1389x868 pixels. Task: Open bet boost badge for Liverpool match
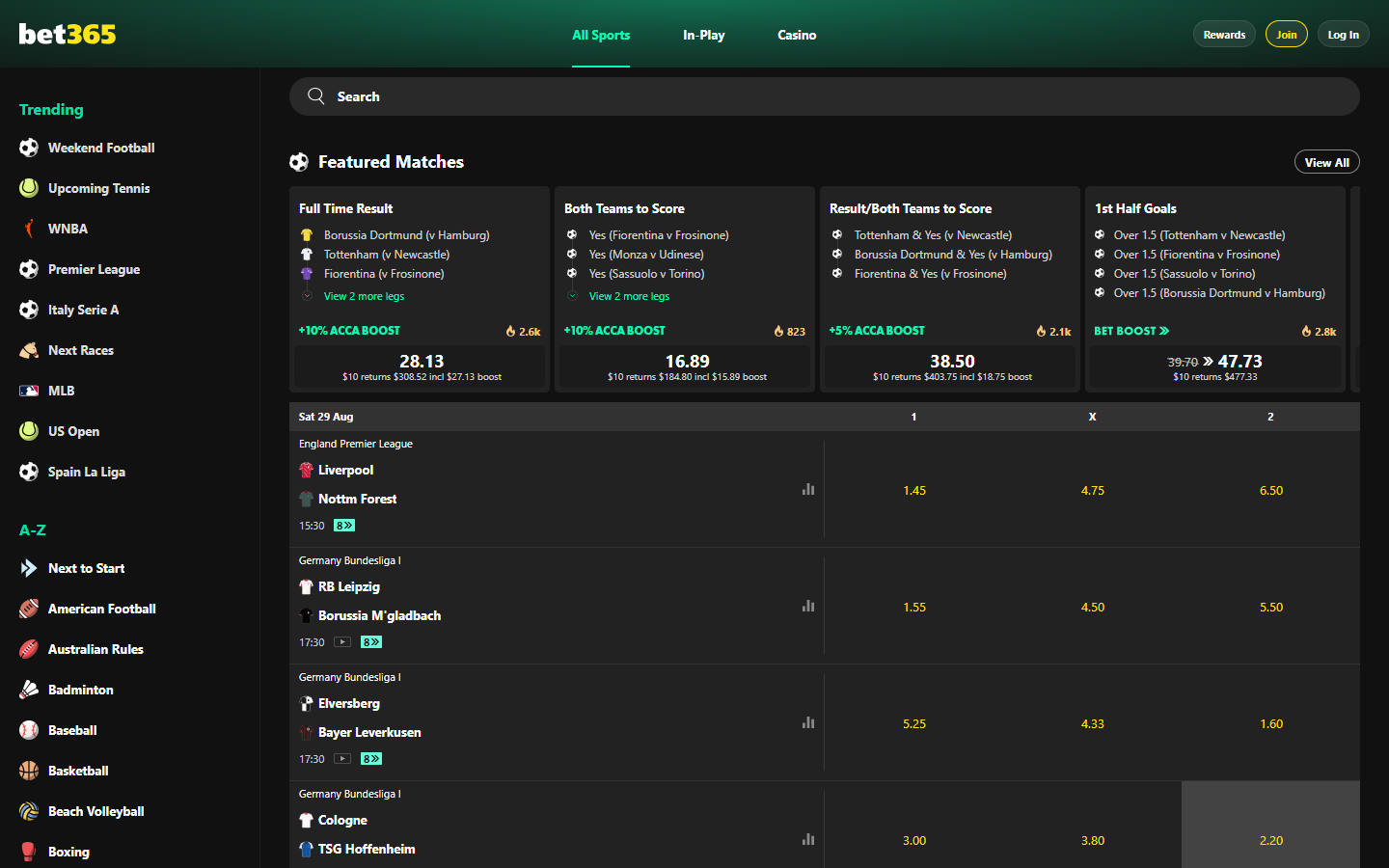(344, 526)
